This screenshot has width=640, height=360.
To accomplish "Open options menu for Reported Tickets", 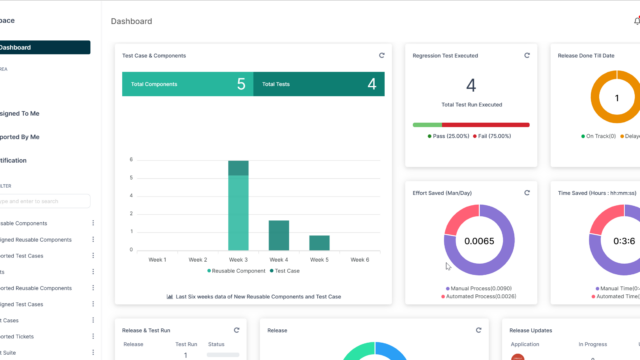I will (x=93, y=336).
